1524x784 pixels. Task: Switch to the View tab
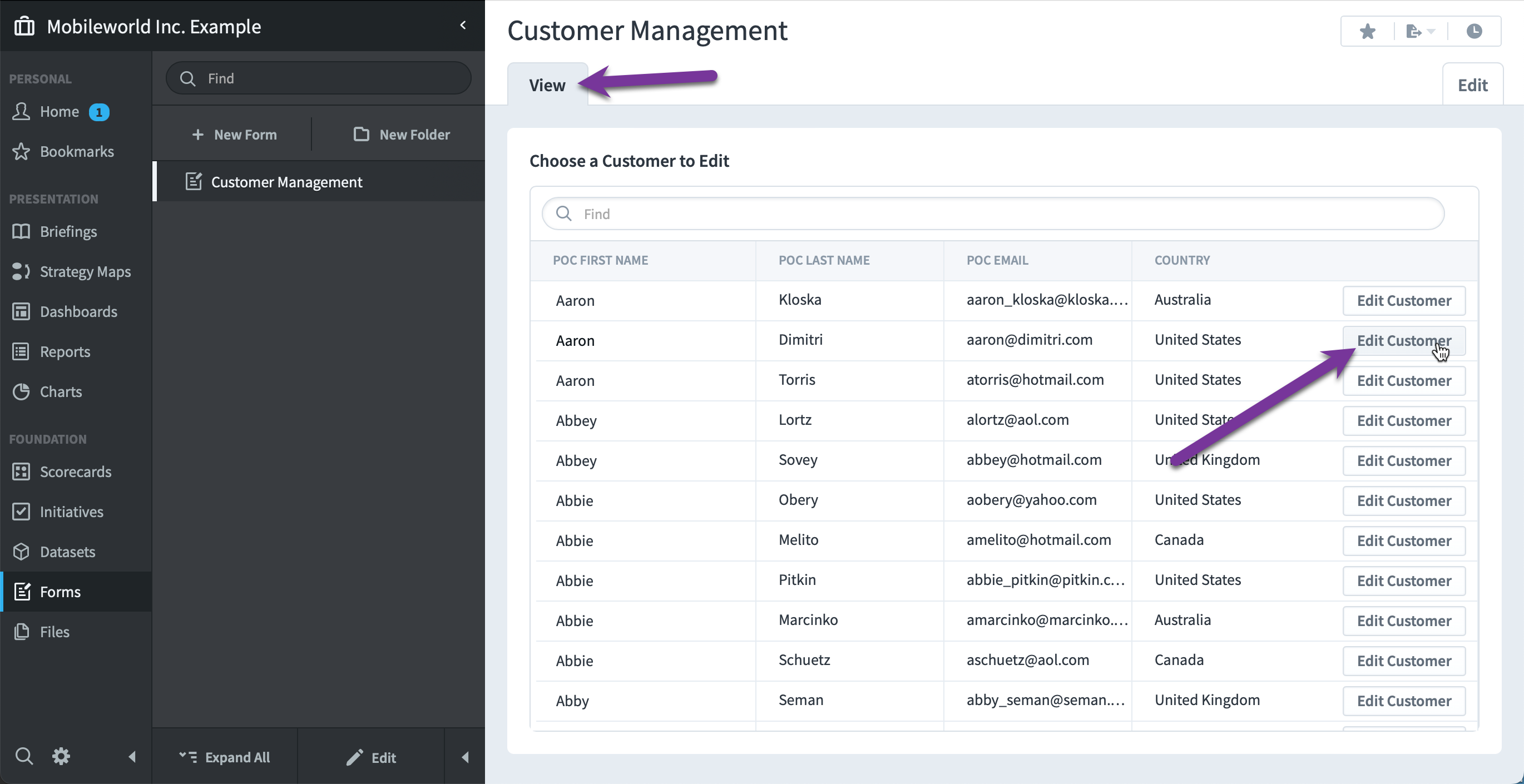click(547, 85)
